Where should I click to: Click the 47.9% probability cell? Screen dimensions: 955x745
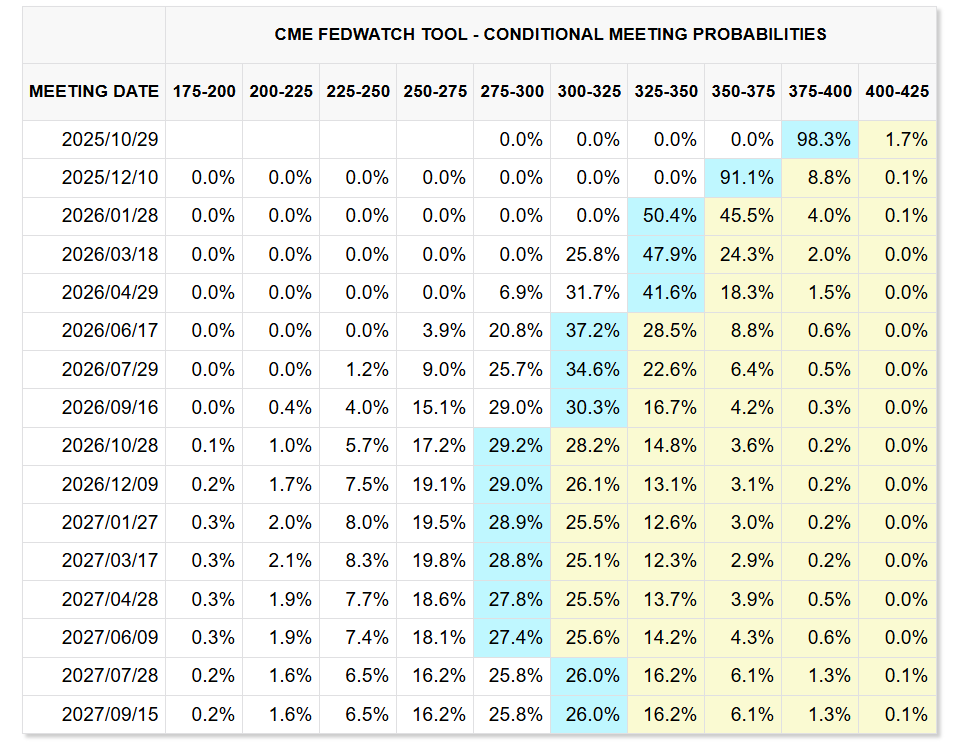pos(666,255)
